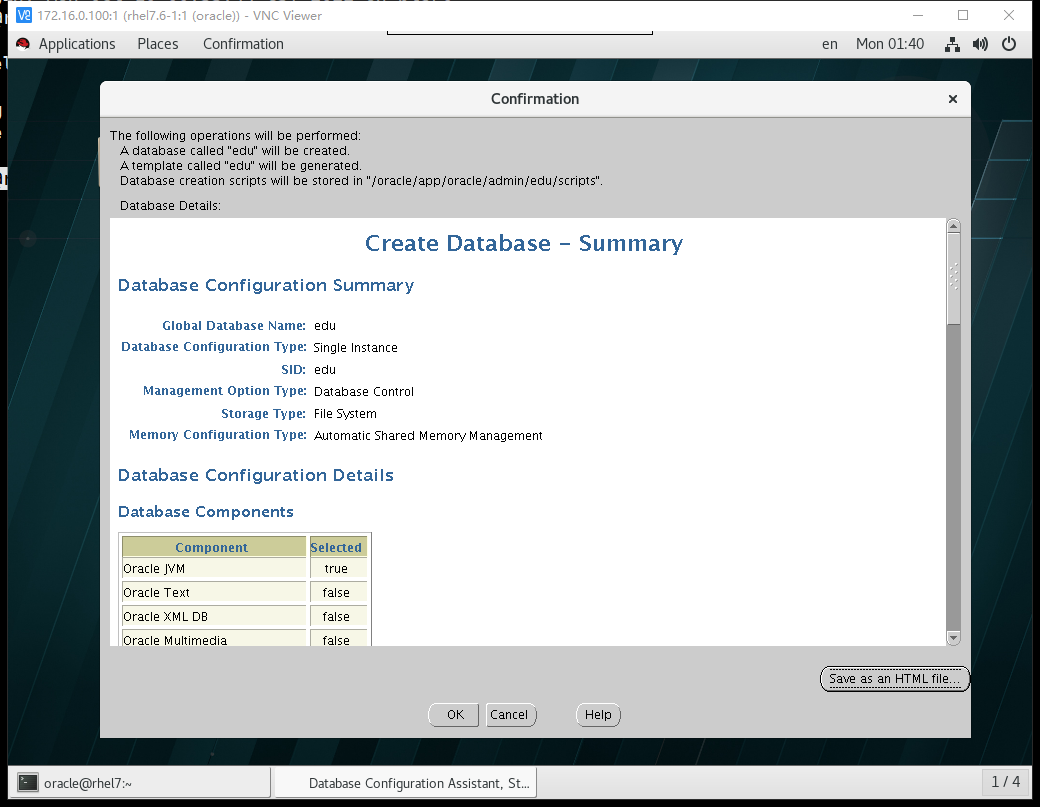This screenshot has height=807, width=1040.
Task: Click the scrollbar down arrow
Action: click(x=954, y=638)
